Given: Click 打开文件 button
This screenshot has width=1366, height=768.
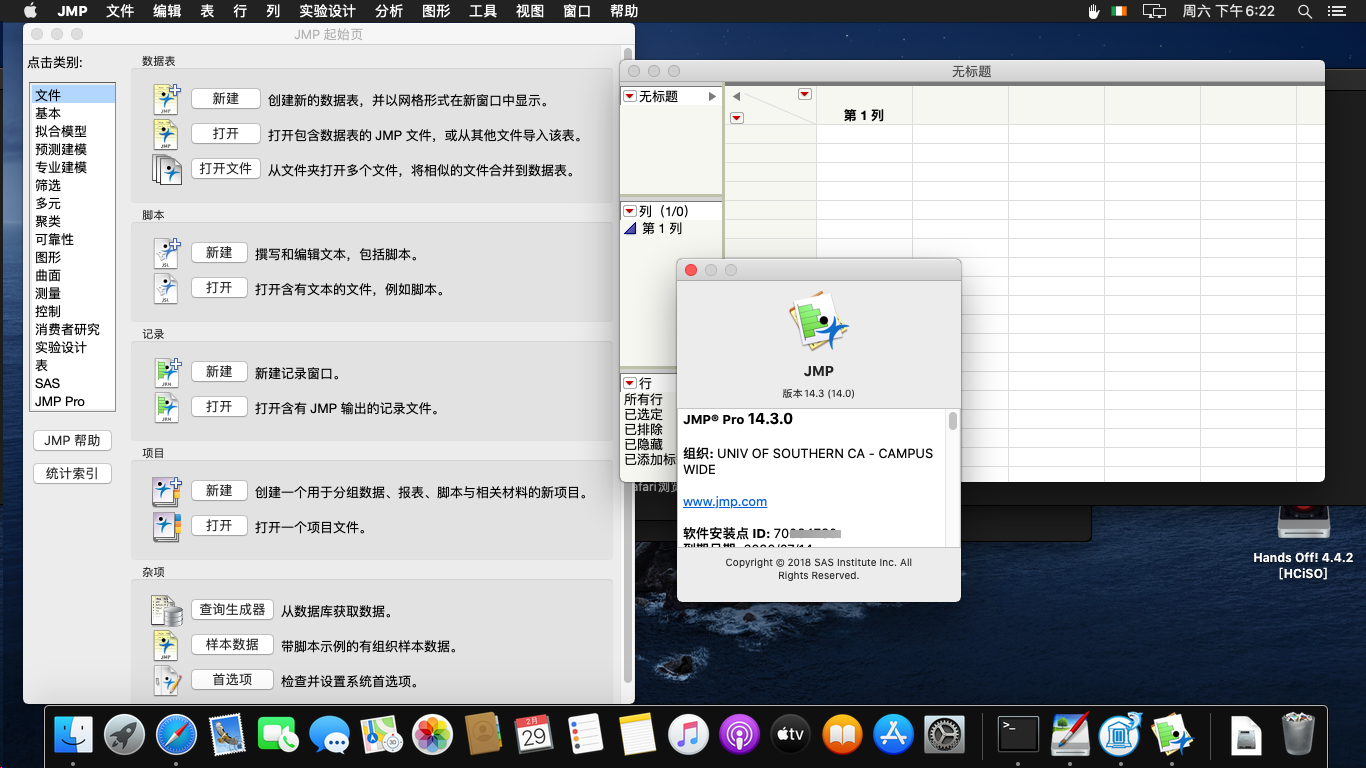Looking at the screenshot, I should pyautogui.click(x=226, y=169).
